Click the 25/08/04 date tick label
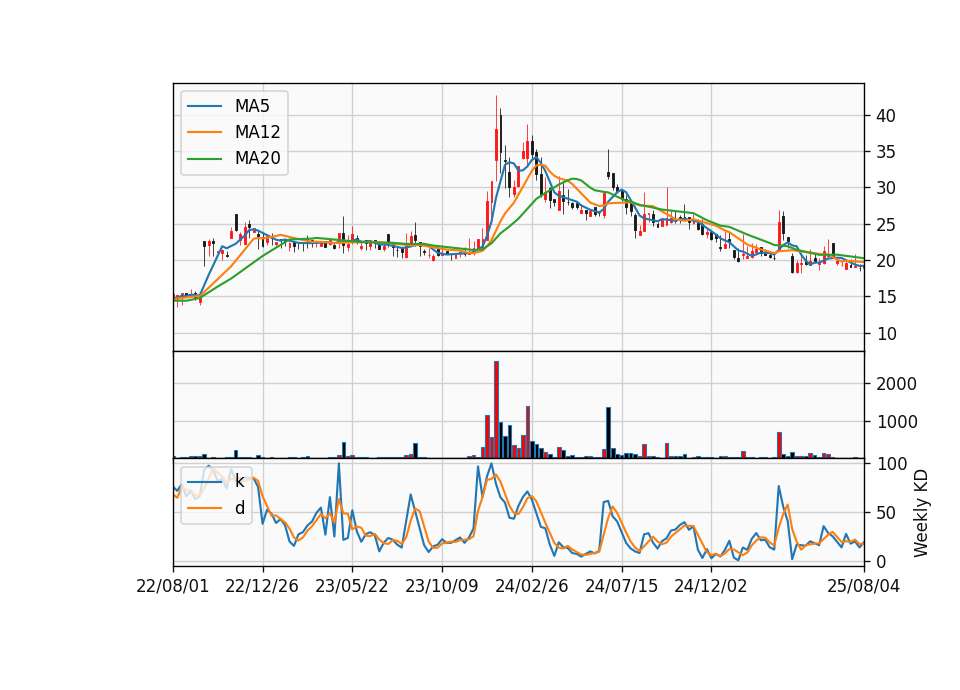 [x=863, y=586]
